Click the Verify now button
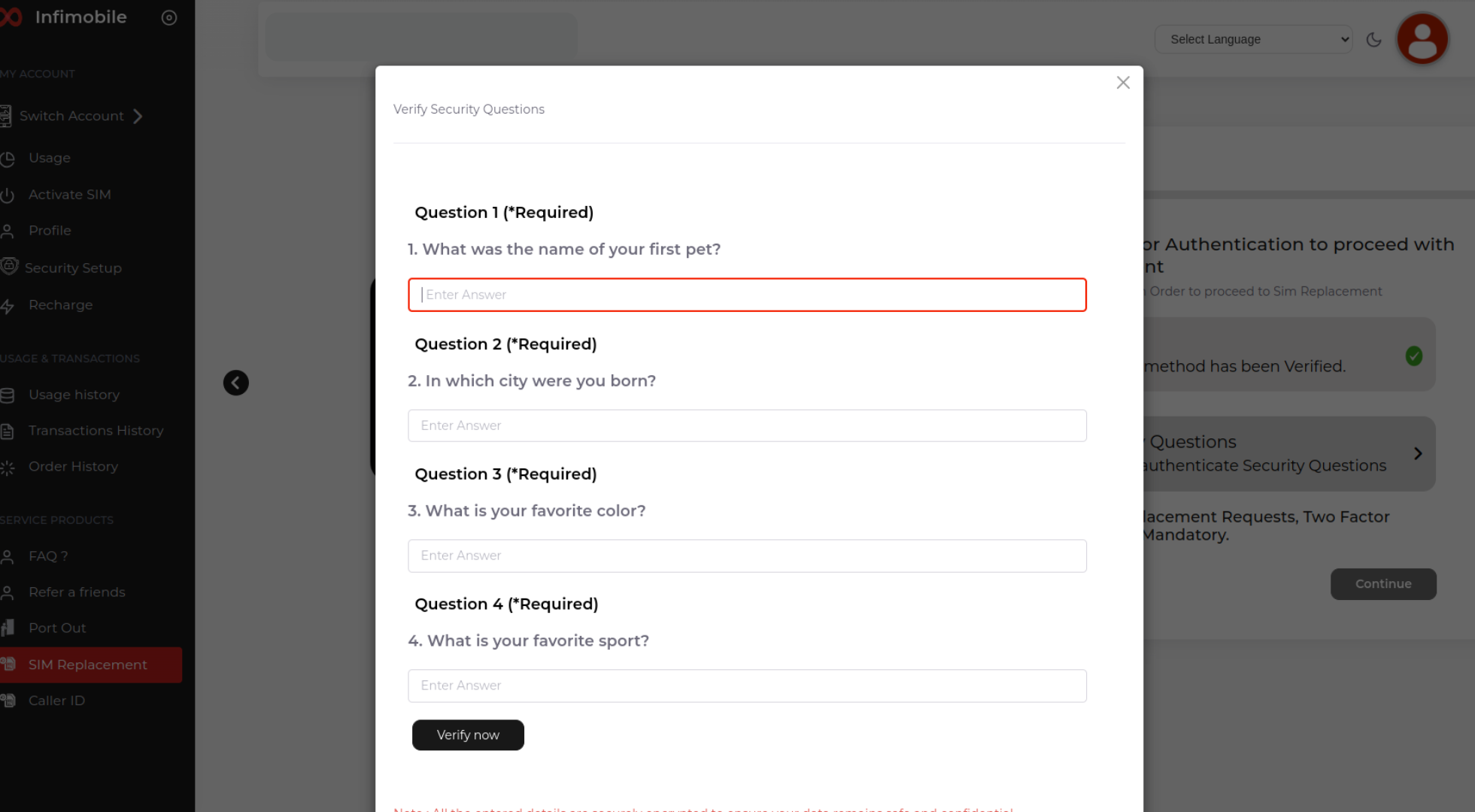 (468, 735)
